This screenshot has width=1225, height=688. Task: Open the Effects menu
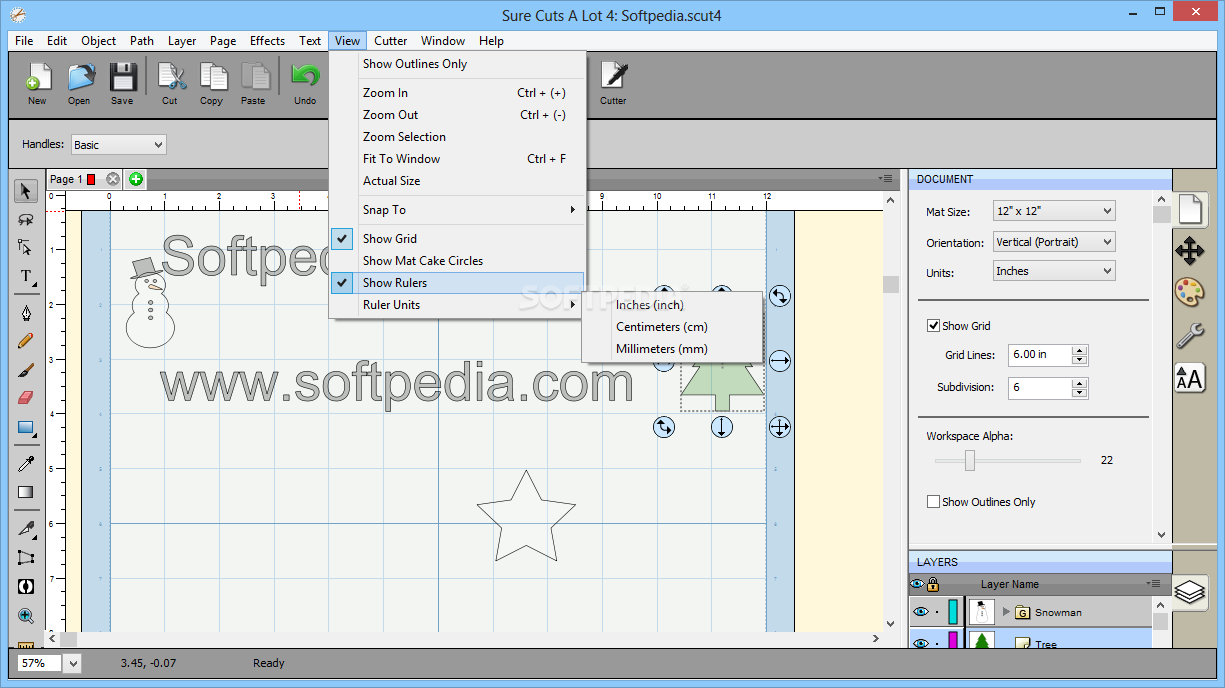click(x=267, y=41)
